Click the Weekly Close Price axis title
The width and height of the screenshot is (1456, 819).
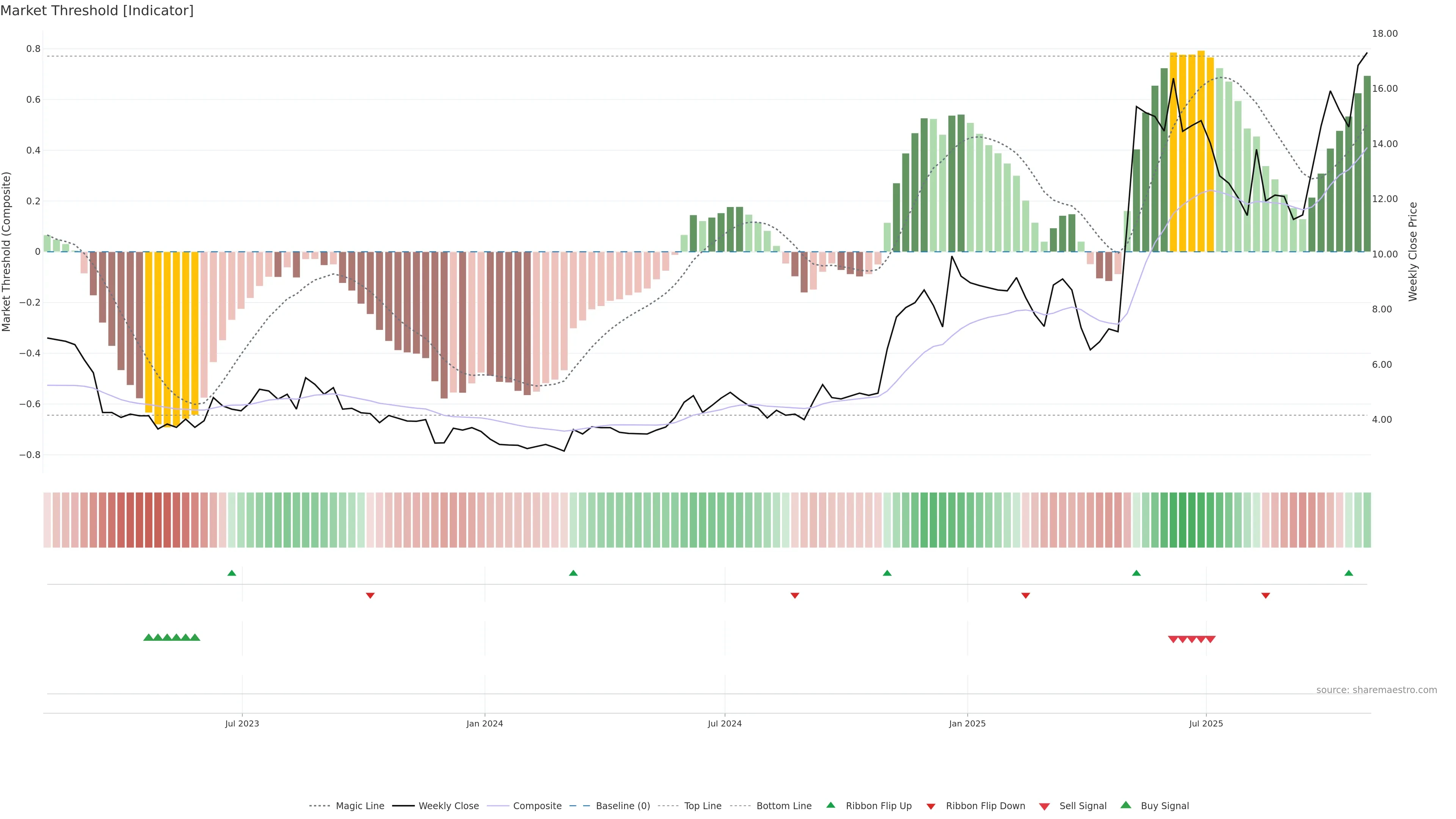coord(1413,251)
